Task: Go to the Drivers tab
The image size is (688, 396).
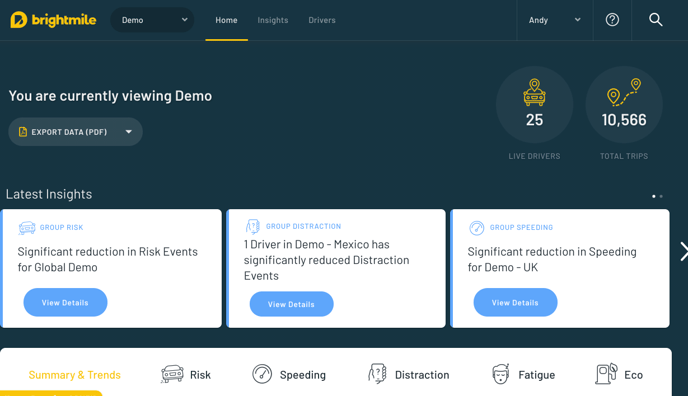Action: [322, 20]
